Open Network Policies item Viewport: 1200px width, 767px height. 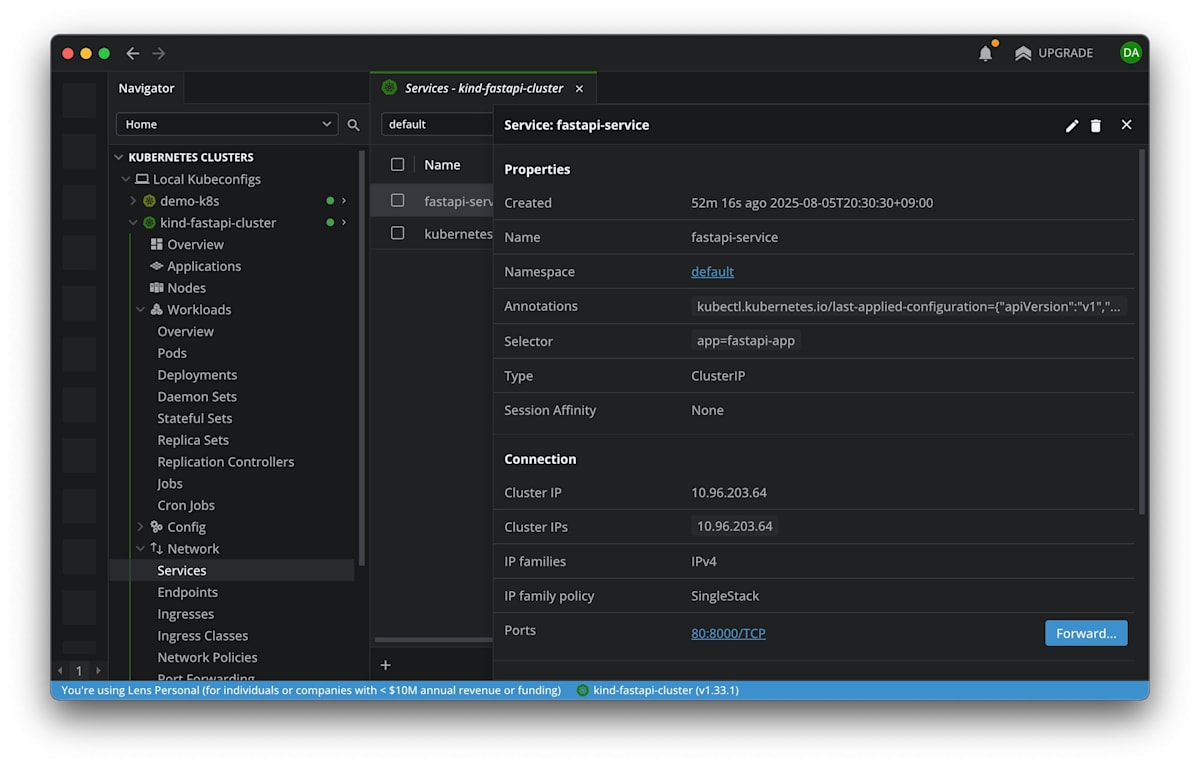point(207,658)
